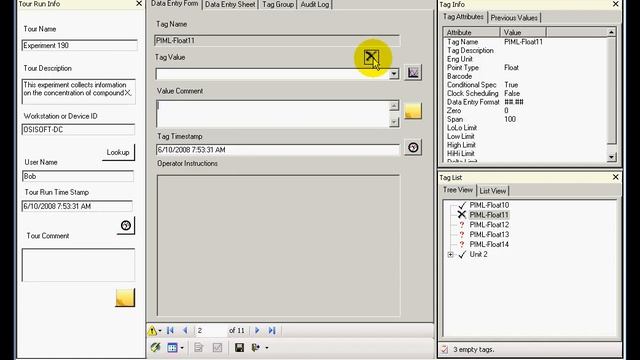Click the Value column header
Viewport: 640px width, 360px height.
click(x=523, y=32)
